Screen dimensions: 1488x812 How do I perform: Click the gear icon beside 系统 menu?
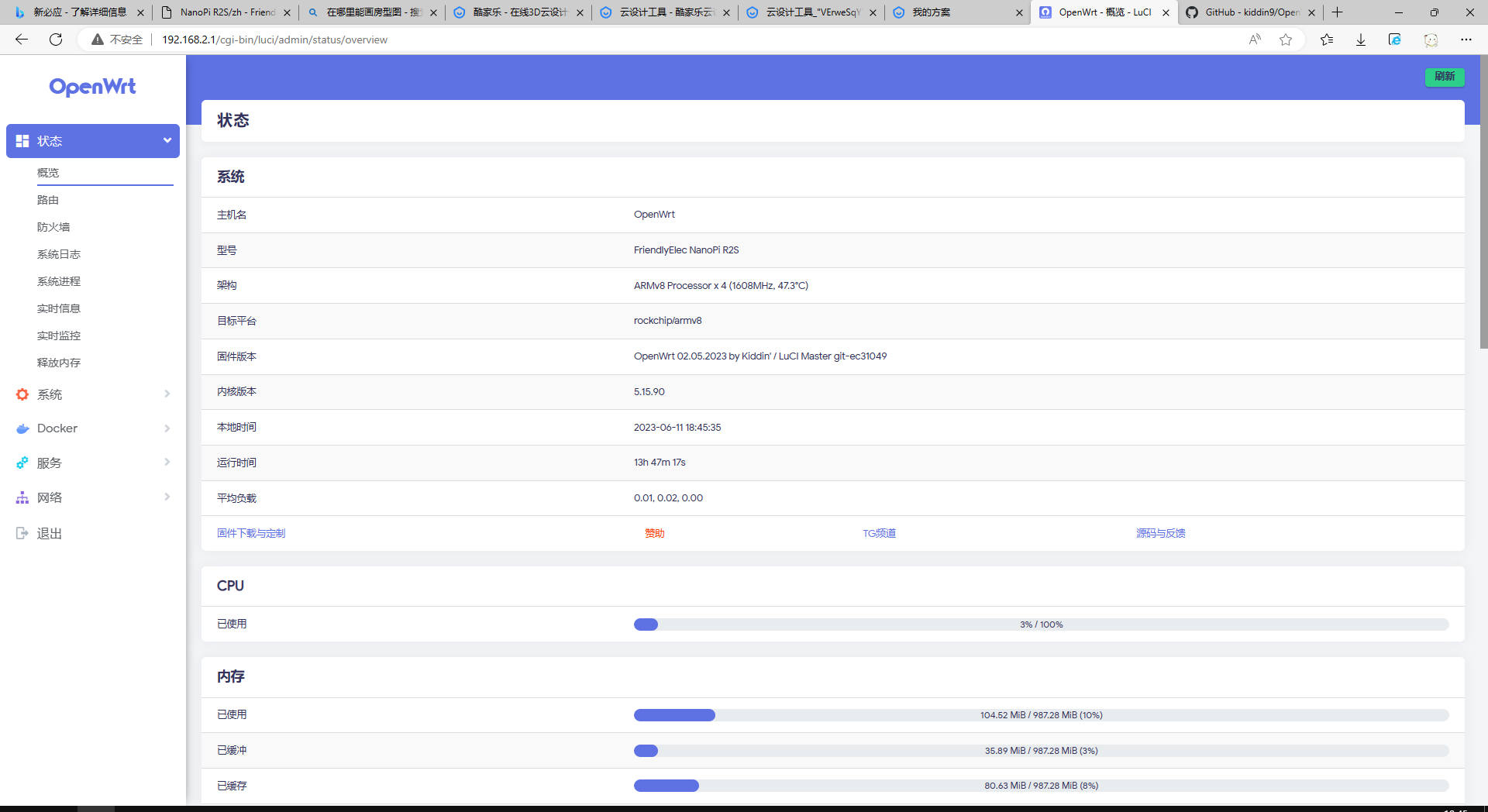22,394
